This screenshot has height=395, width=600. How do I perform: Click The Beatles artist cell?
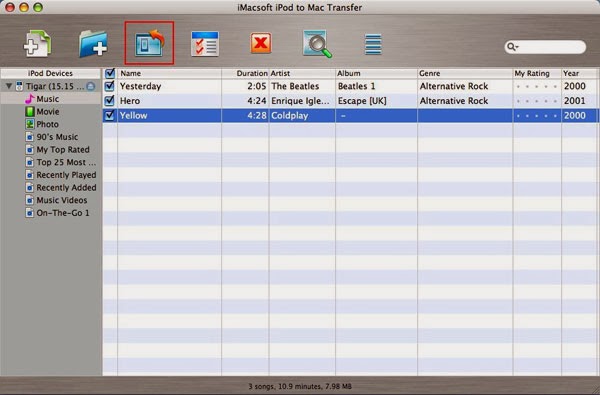point(295,86)
